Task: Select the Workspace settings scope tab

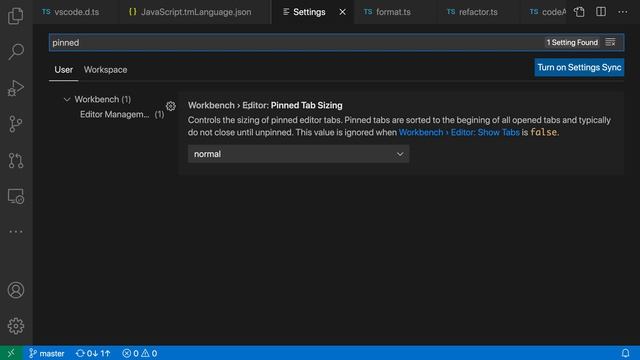Action: point(105,70)
